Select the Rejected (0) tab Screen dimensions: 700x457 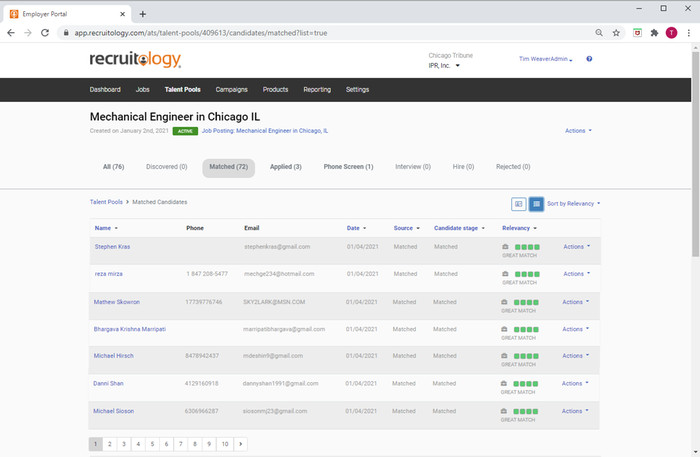pyautogui.click(x=513, y=167)
